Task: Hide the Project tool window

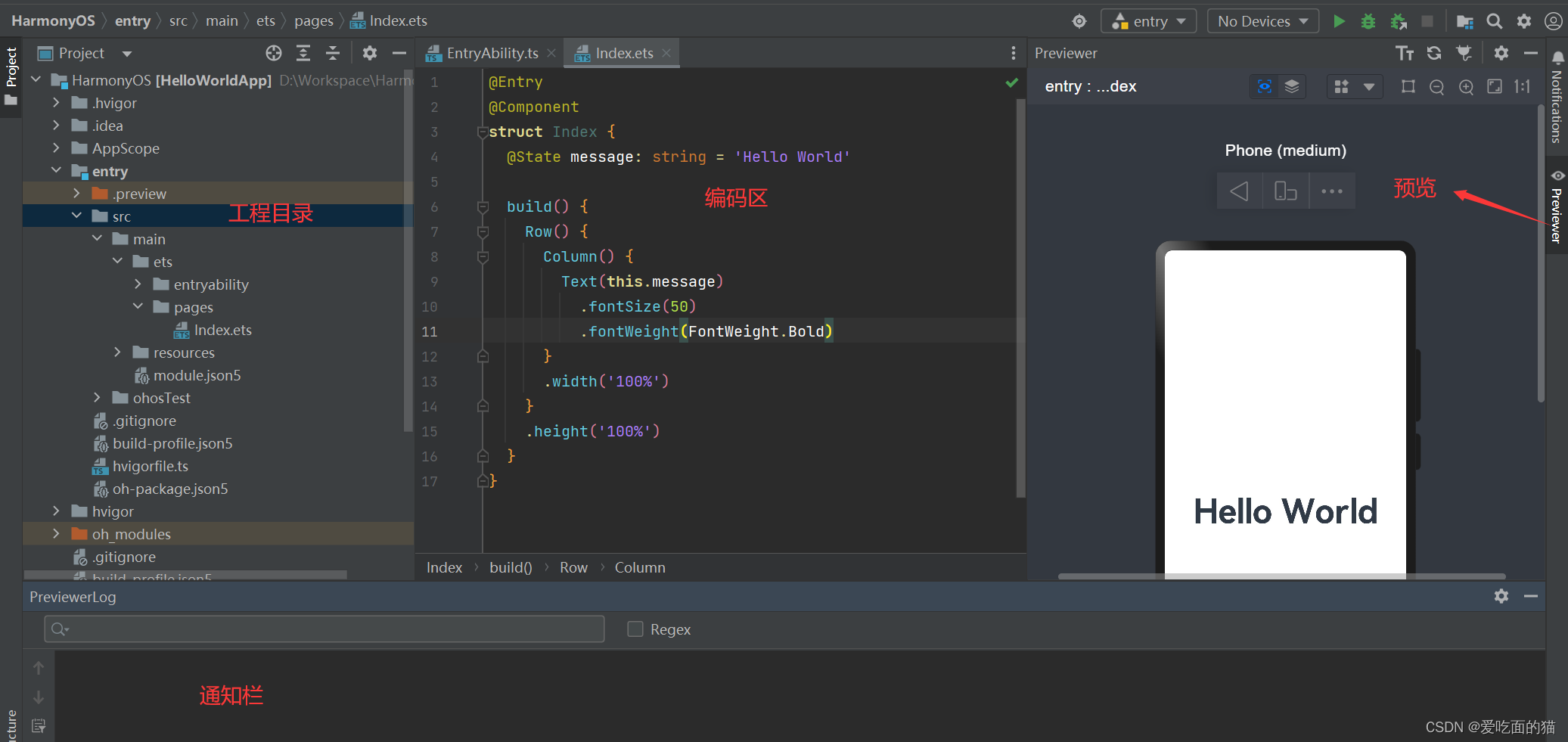Action: [x=399, y=53]
